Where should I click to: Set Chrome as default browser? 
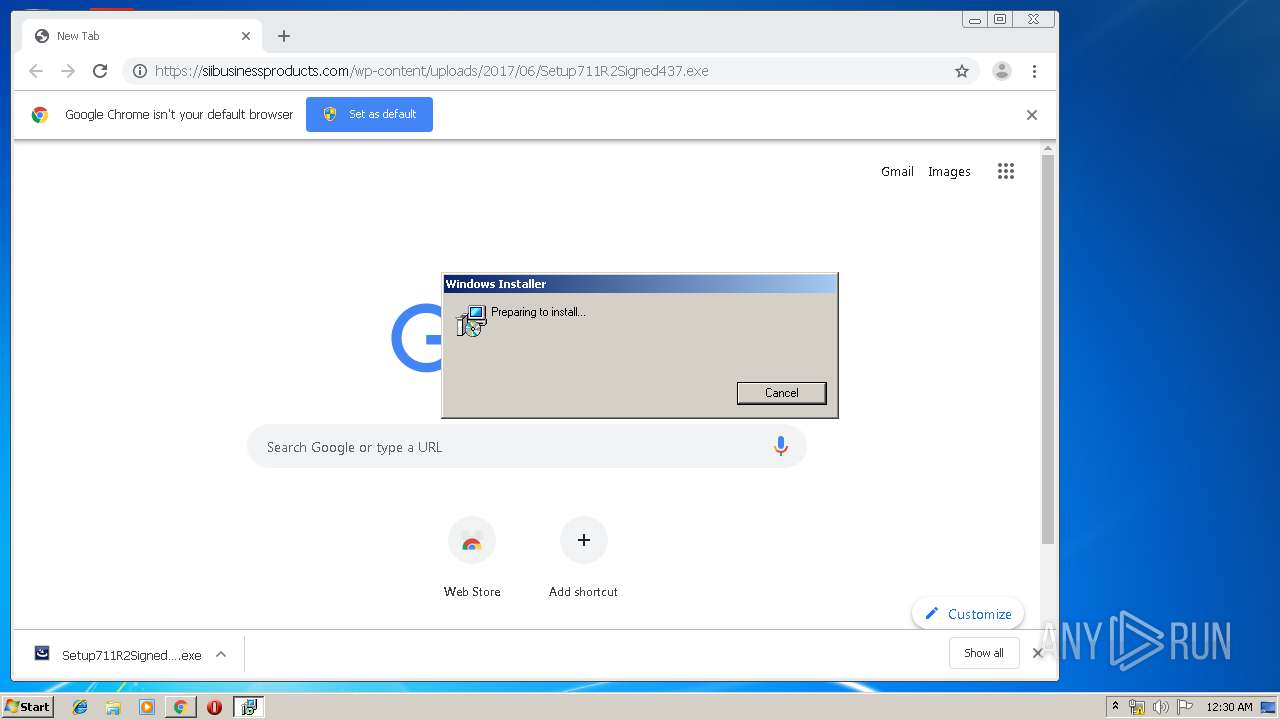369,114
